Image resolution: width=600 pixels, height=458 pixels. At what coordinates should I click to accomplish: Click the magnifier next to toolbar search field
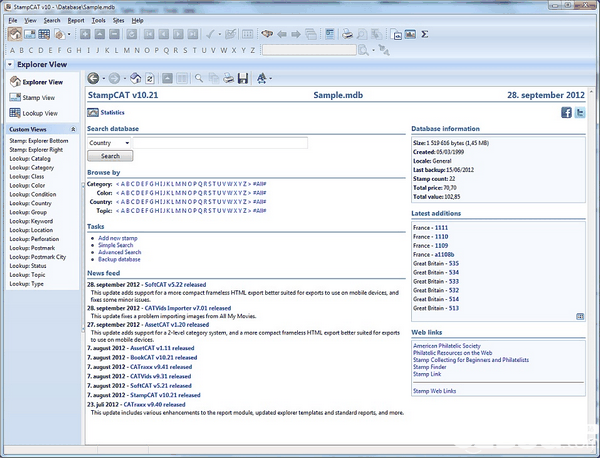[x=363, y=50]
